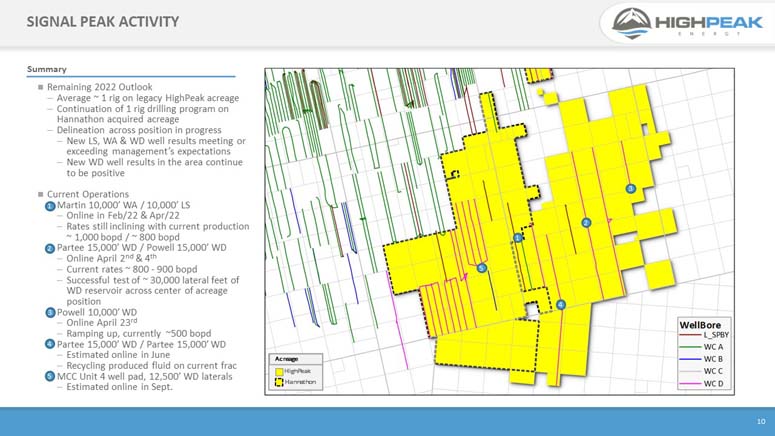Click "Online April 2nd & 4th" line

coord(112,258)
